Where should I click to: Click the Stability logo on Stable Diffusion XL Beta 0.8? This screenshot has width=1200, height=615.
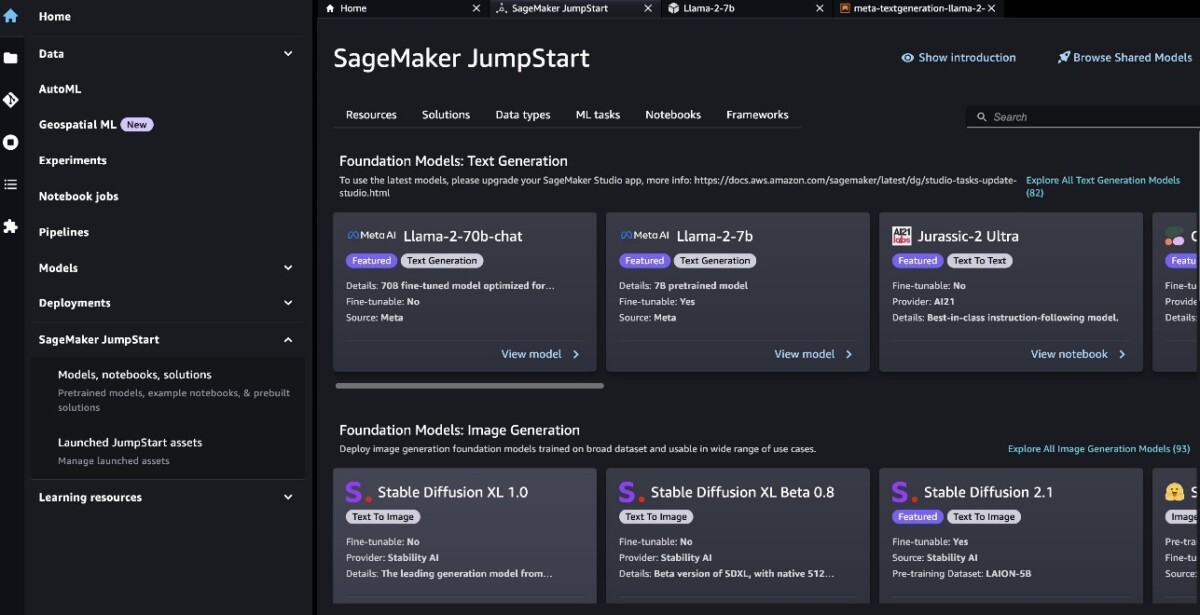pos(631,492)
